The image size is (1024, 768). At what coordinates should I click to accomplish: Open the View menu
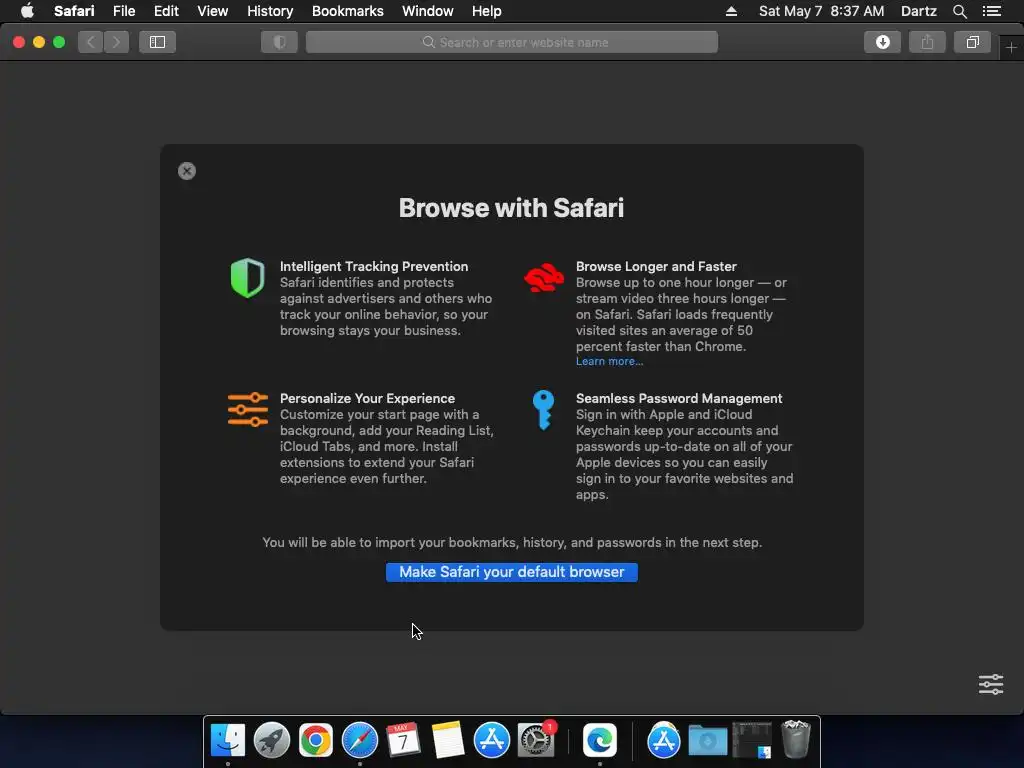[x=212, y=11]
